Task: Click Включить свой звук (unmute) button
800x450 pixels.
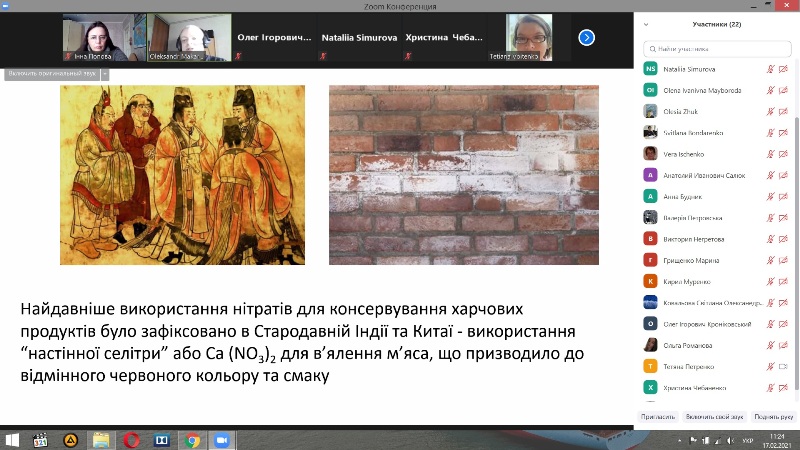Action: pyautogui.click(x=714, y=417)
